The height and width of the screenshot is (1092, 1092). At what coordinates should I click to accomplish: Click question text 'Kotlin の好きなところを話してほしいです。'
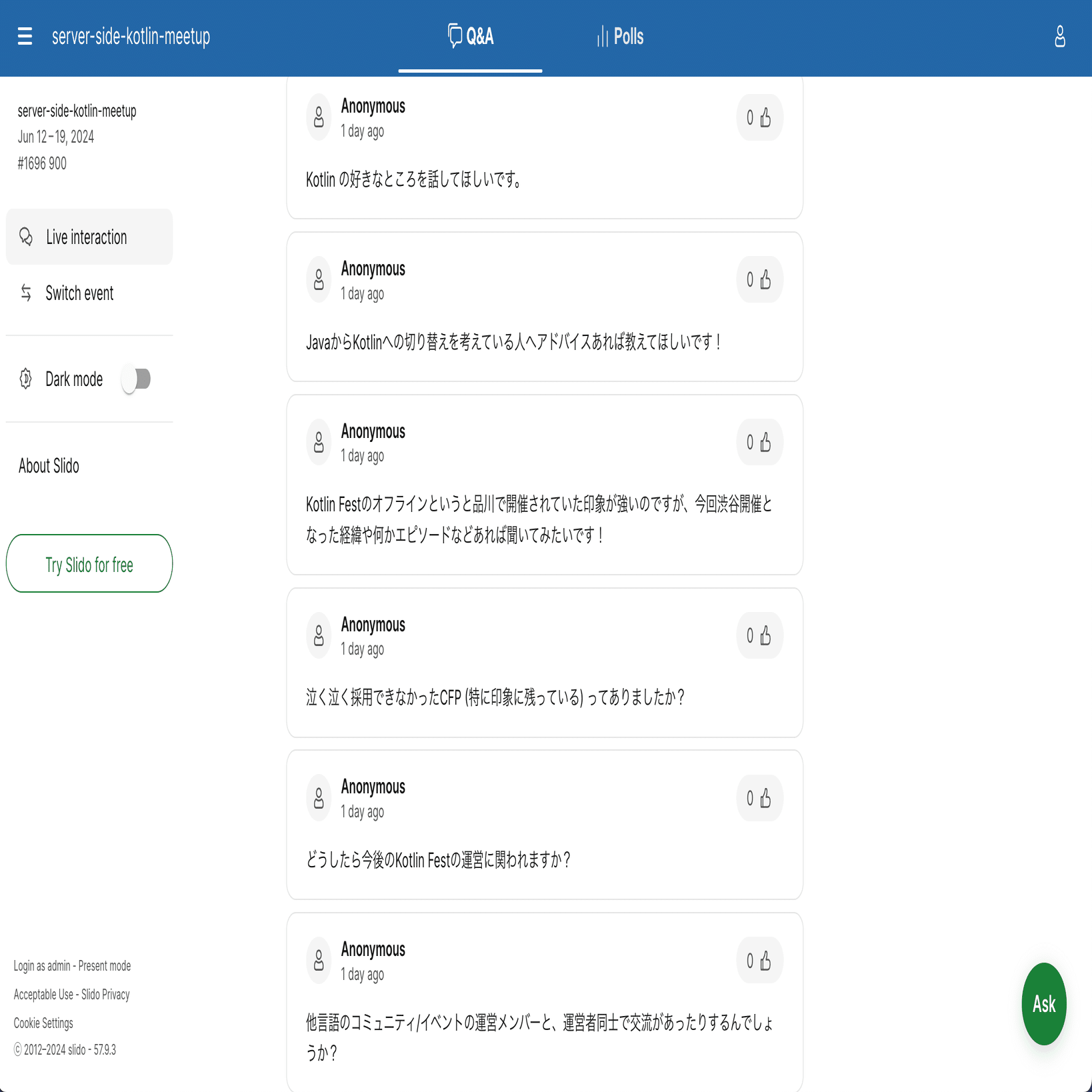point(415,179)
